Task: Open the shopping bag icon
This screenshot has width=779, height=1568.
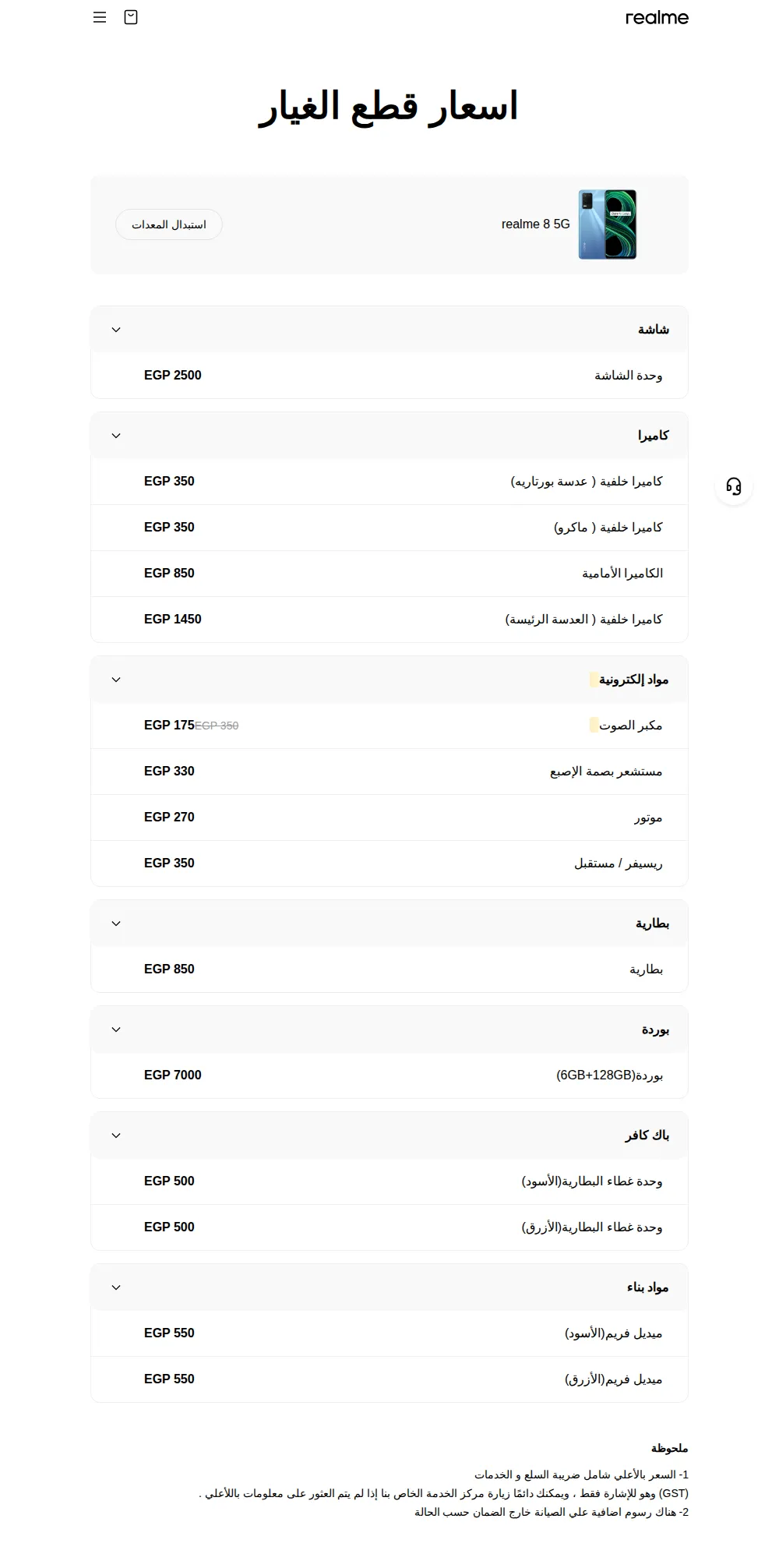Action: (x=131, y=17)
